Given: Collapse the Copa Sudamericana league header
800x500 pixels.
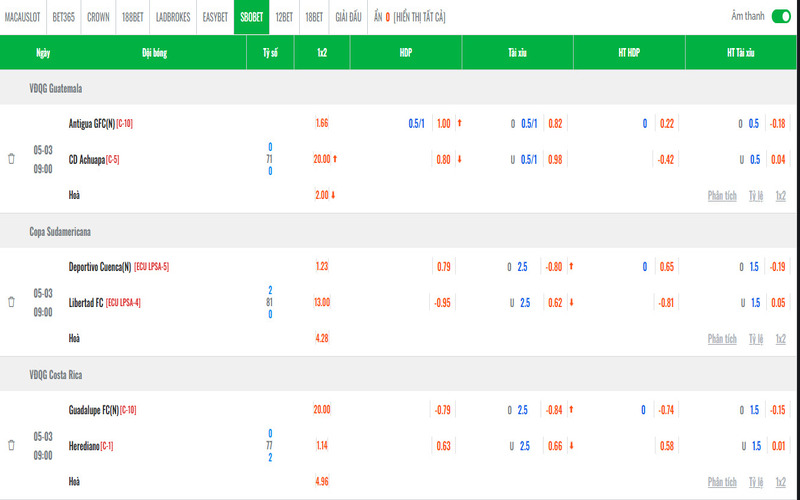Looking at the screenshot, I should pyautogui.click(x=60, y=231).
